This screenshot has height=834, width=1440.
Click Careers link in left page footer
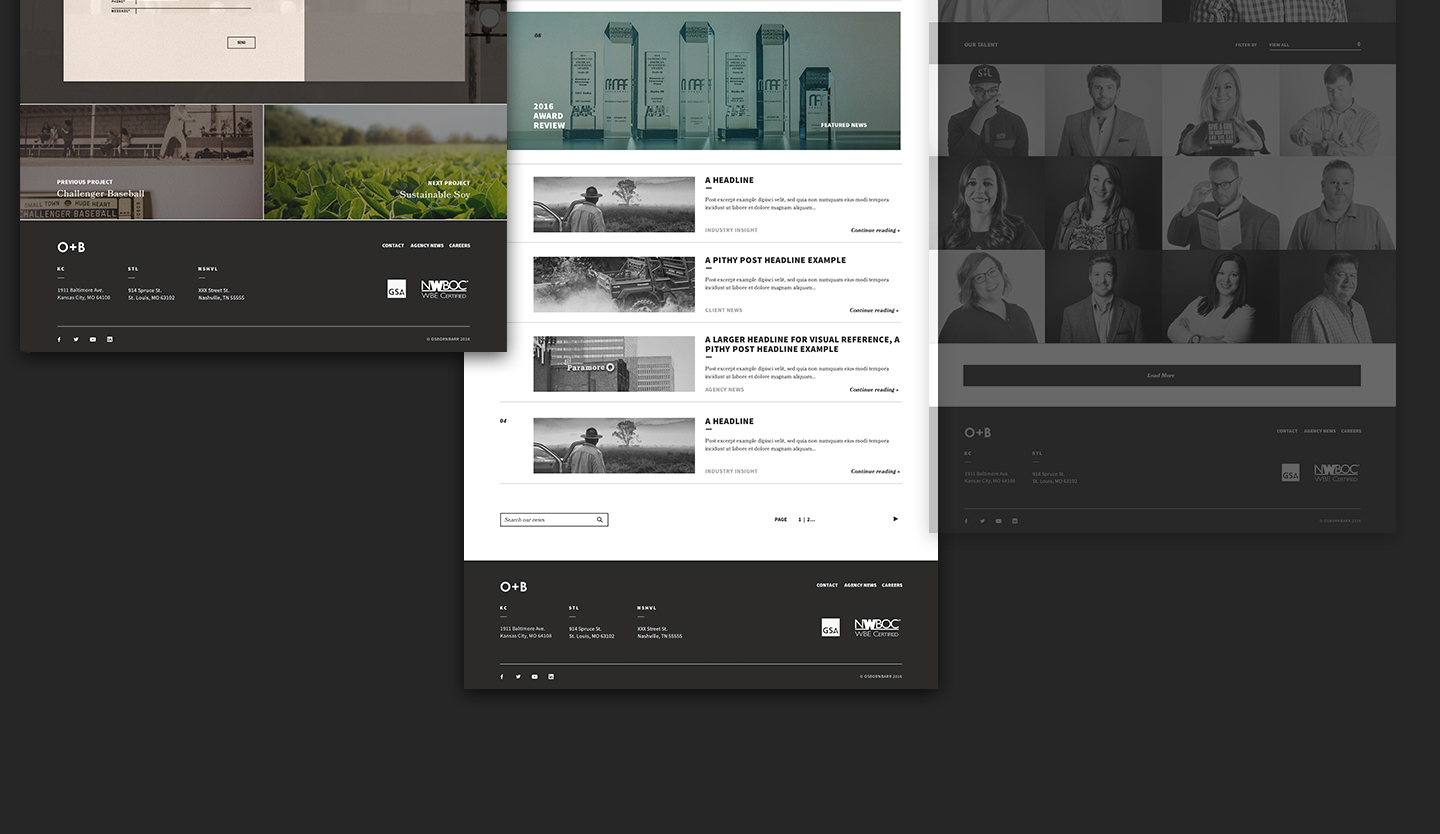click(460, 246)
